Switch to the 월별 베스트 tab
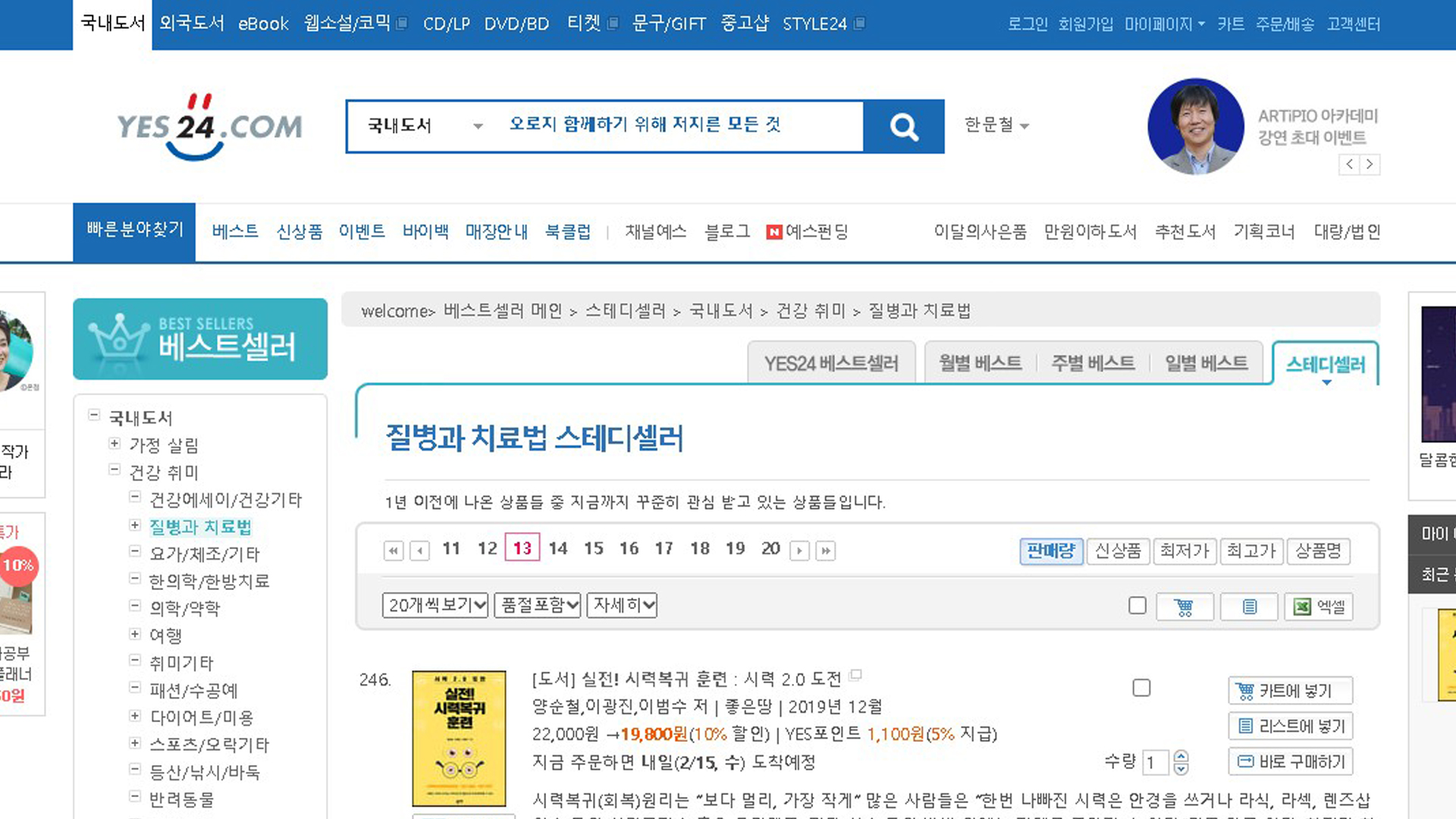The image size is (1456, 819). click(x=980, y=363)
